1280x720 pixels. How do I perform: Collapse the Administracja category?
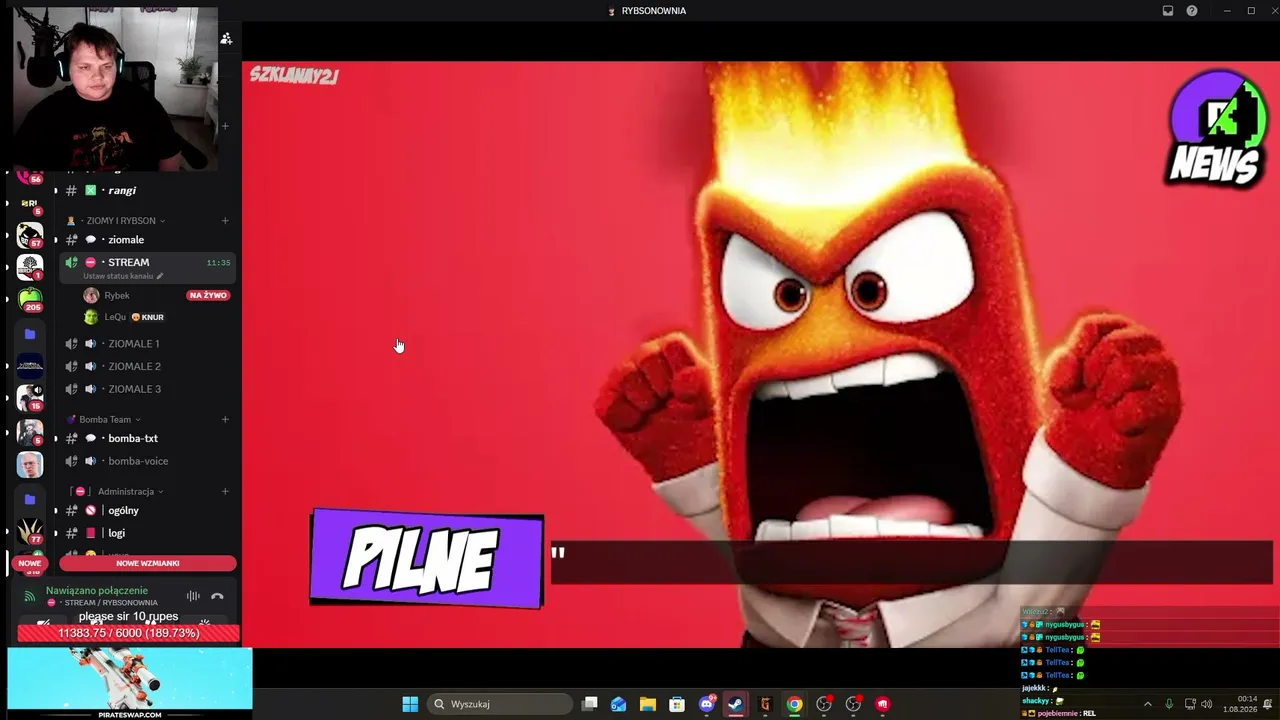(116, 491)
